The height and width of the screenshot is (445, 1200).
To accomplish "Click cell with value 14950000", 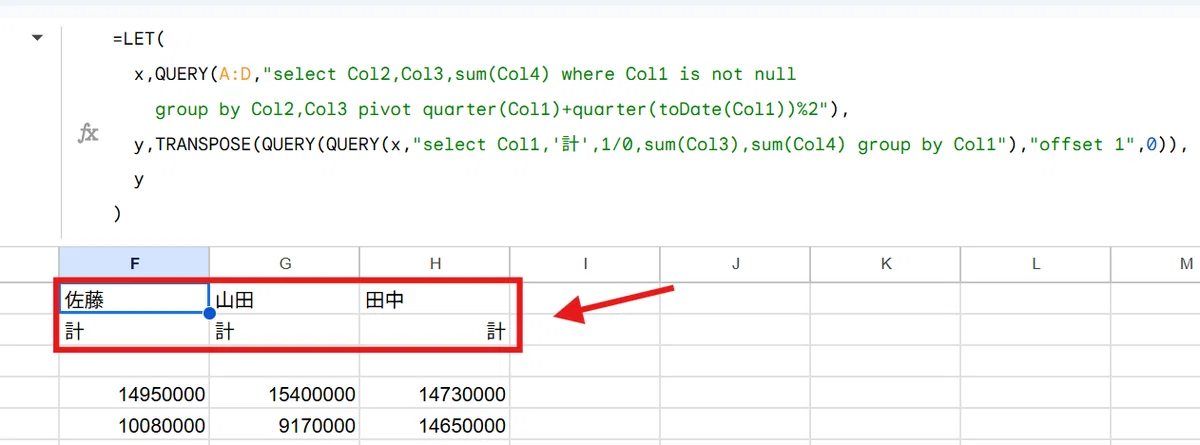I will click(134, 395).
